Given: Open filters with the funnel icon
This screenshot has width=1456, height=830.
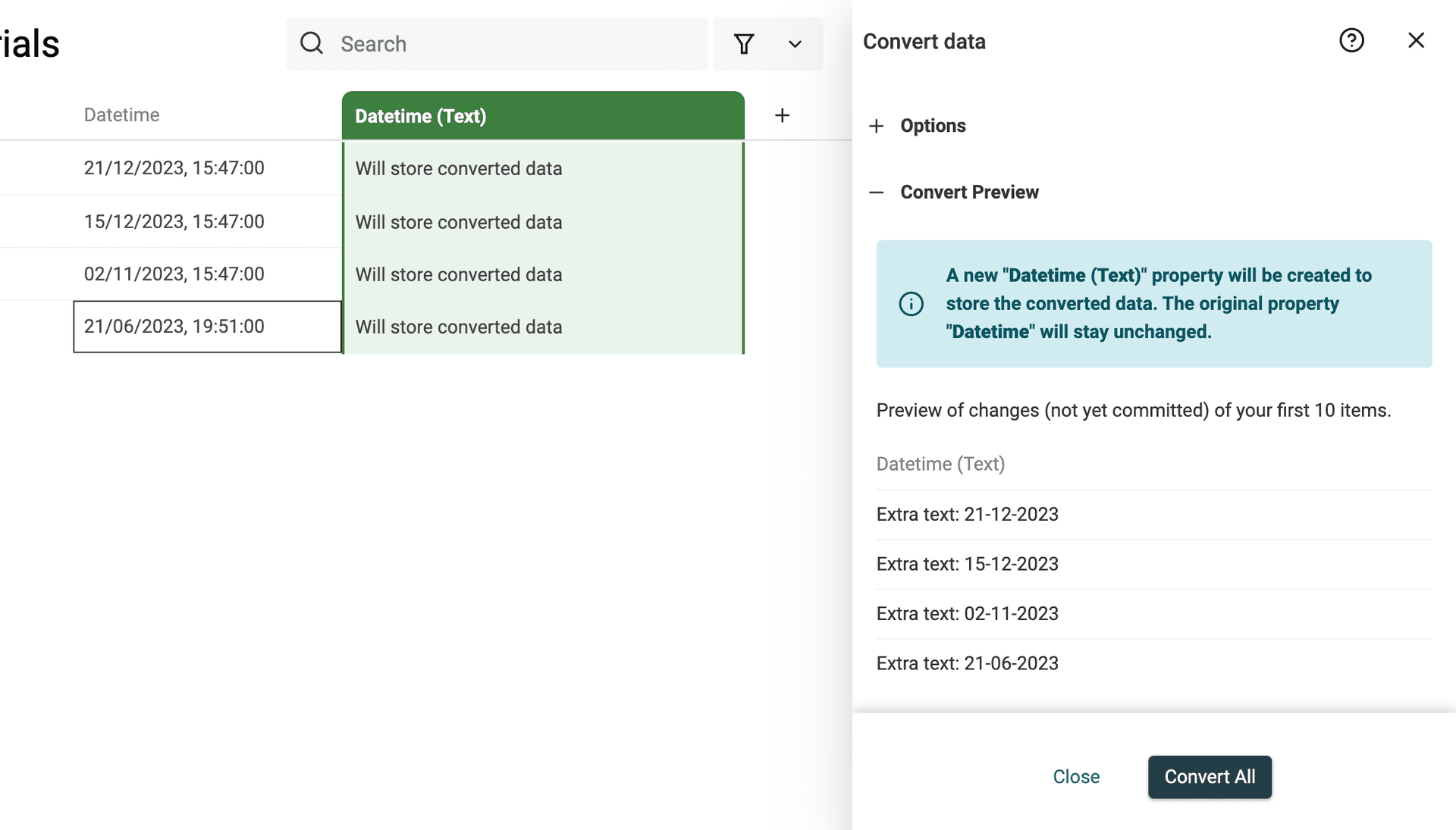Looking at the screenshot, I should click(x=745, y=44).
